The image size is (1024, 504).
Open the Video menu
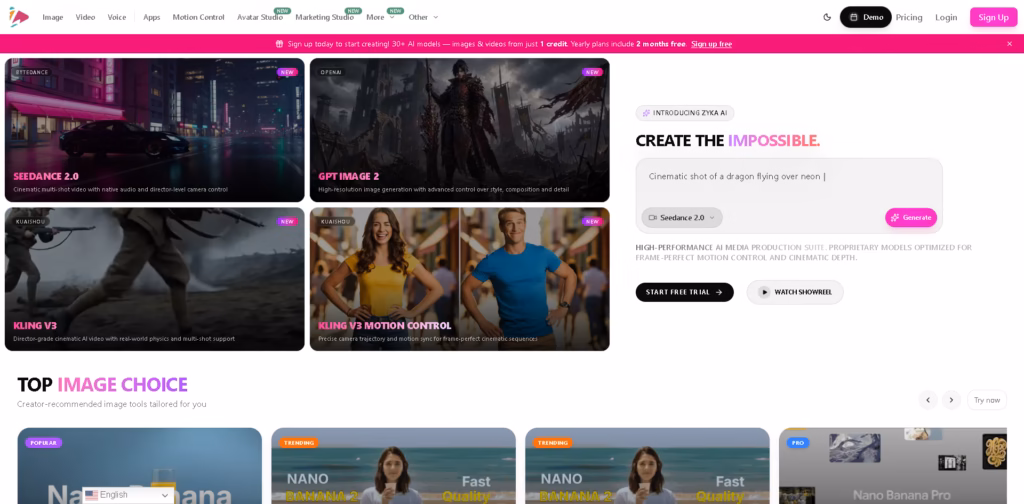(85, 17)
